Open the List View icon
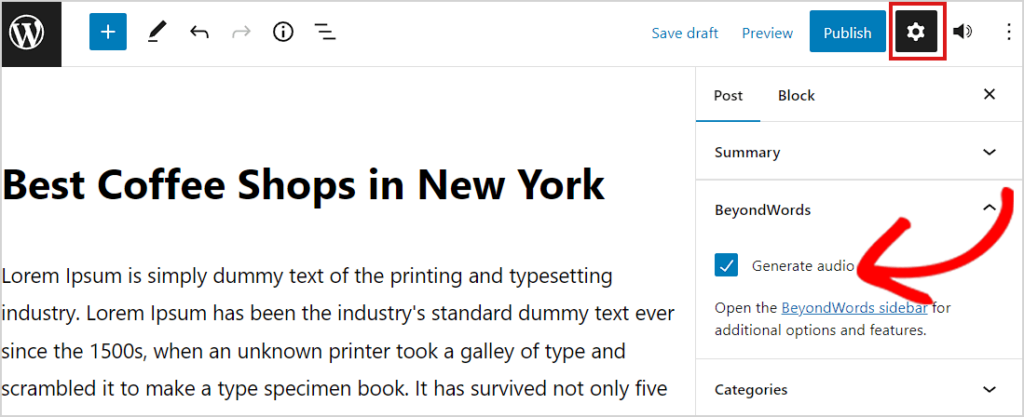Screen dimensions: 1024x417 (325, 33)
